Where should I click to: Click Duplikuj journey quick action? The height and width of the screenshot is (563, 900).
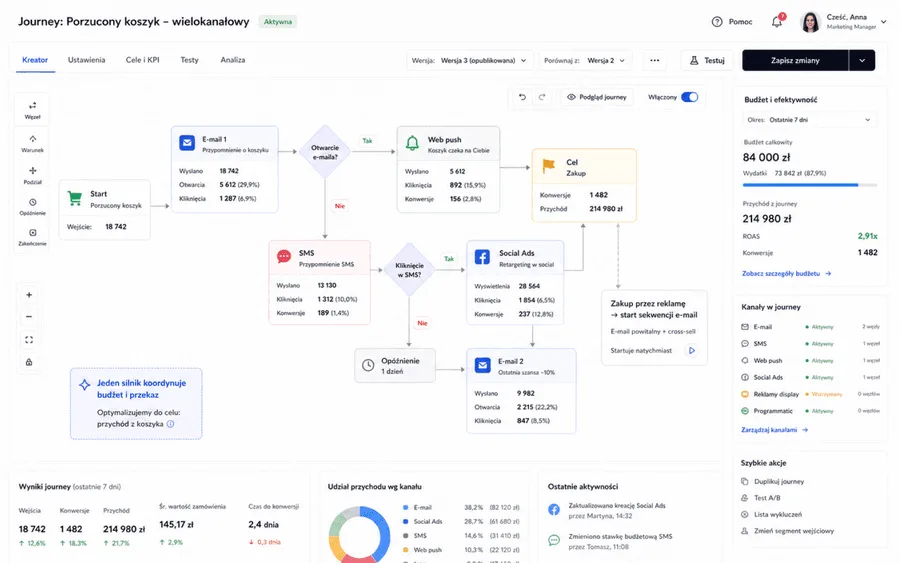773,482
